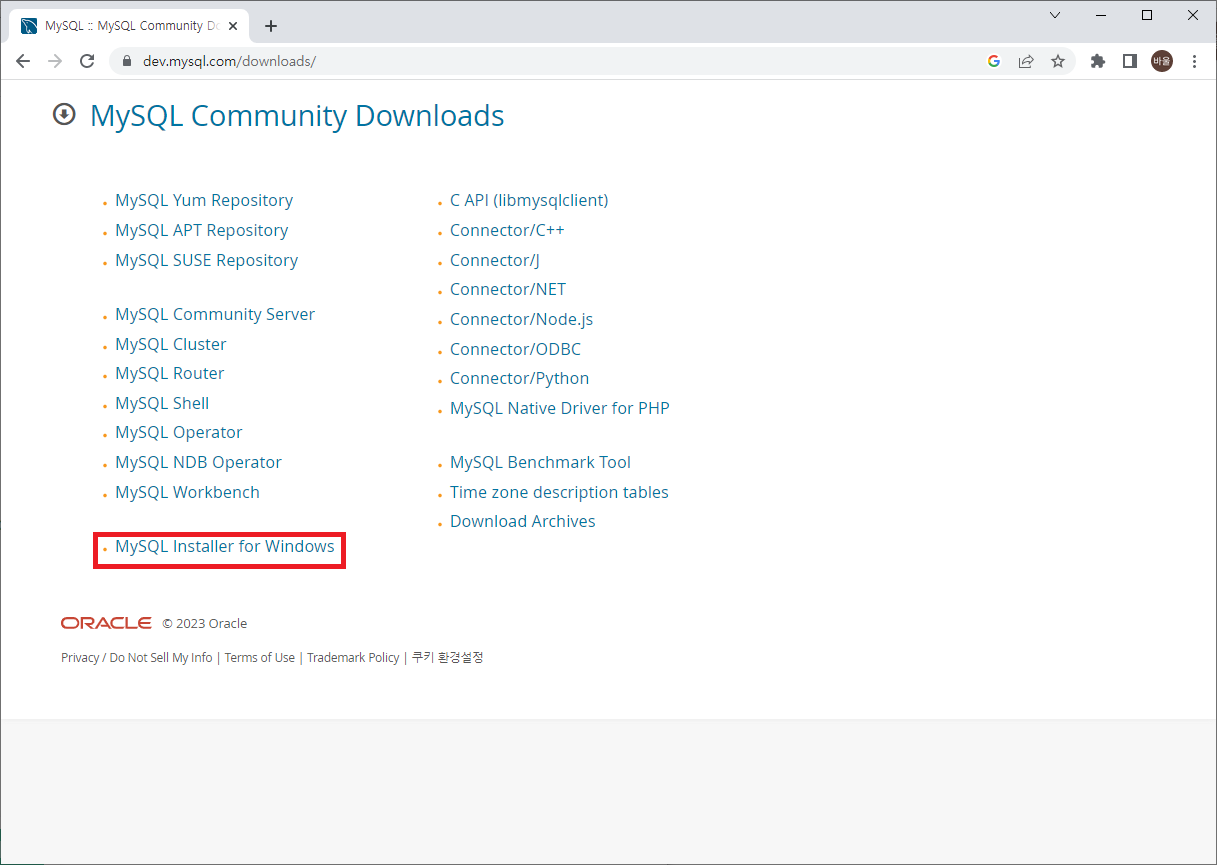Image resolution: width=1217 pixels, height=865 pixels.
Task: Open the 쿠키 환경설정 footer link
Action: click(x=448, y=657)
